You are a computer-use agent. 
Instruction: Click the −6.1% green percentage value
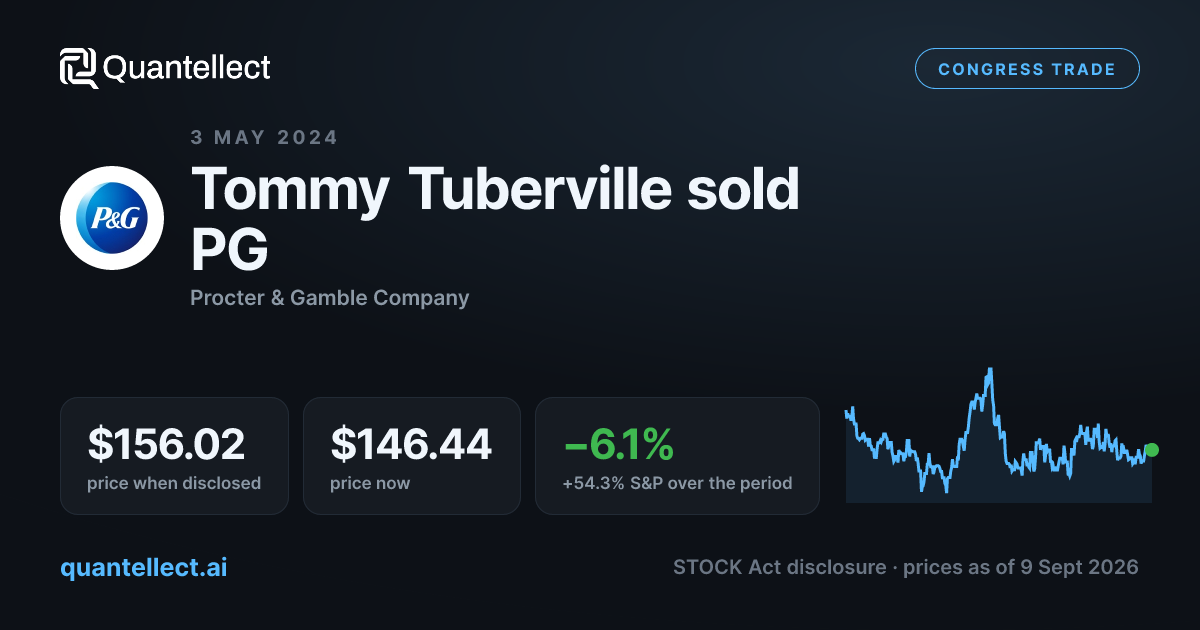(618, 443)
